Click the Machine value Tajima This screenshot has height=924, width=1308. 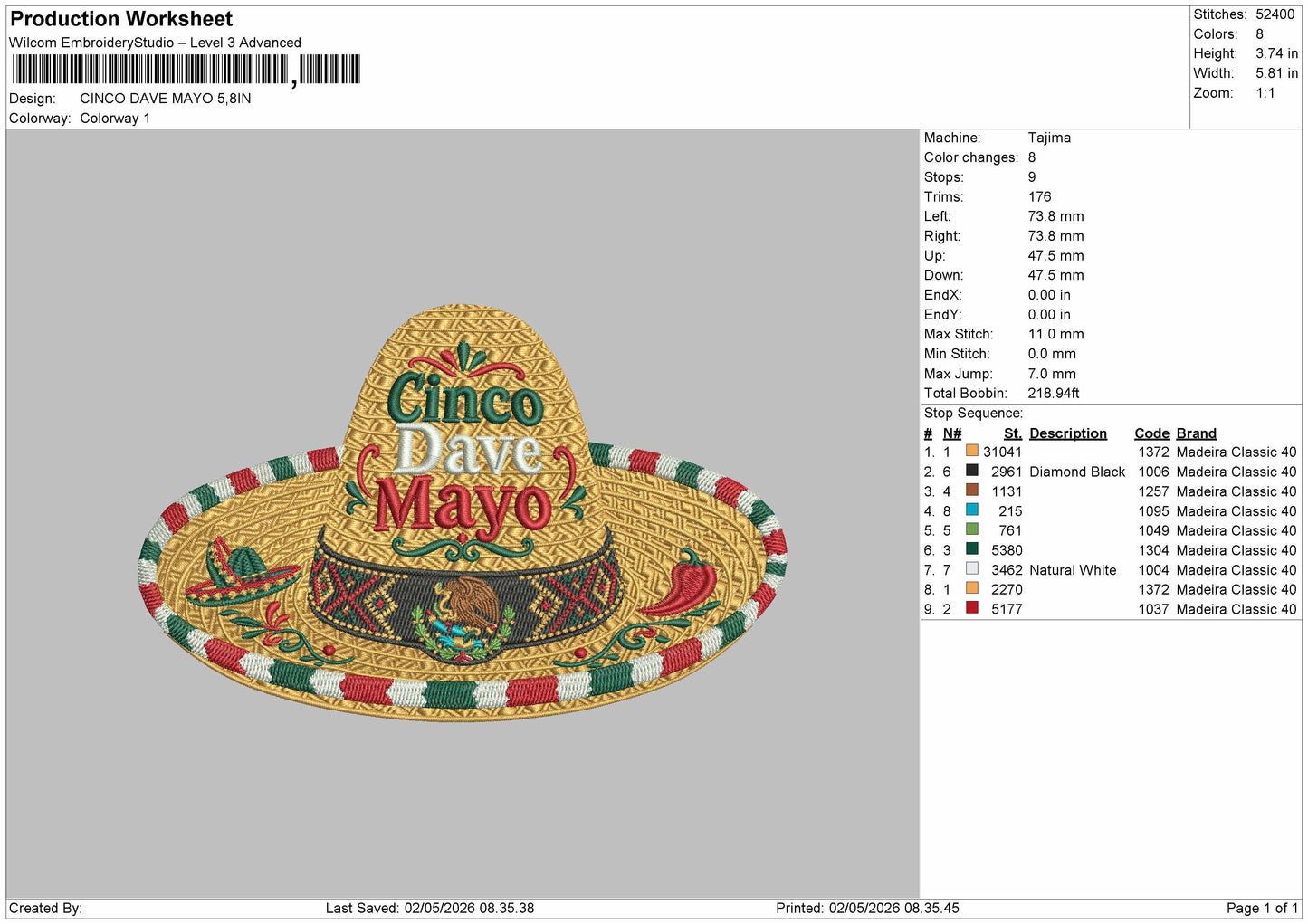(x=1049, y=138)
